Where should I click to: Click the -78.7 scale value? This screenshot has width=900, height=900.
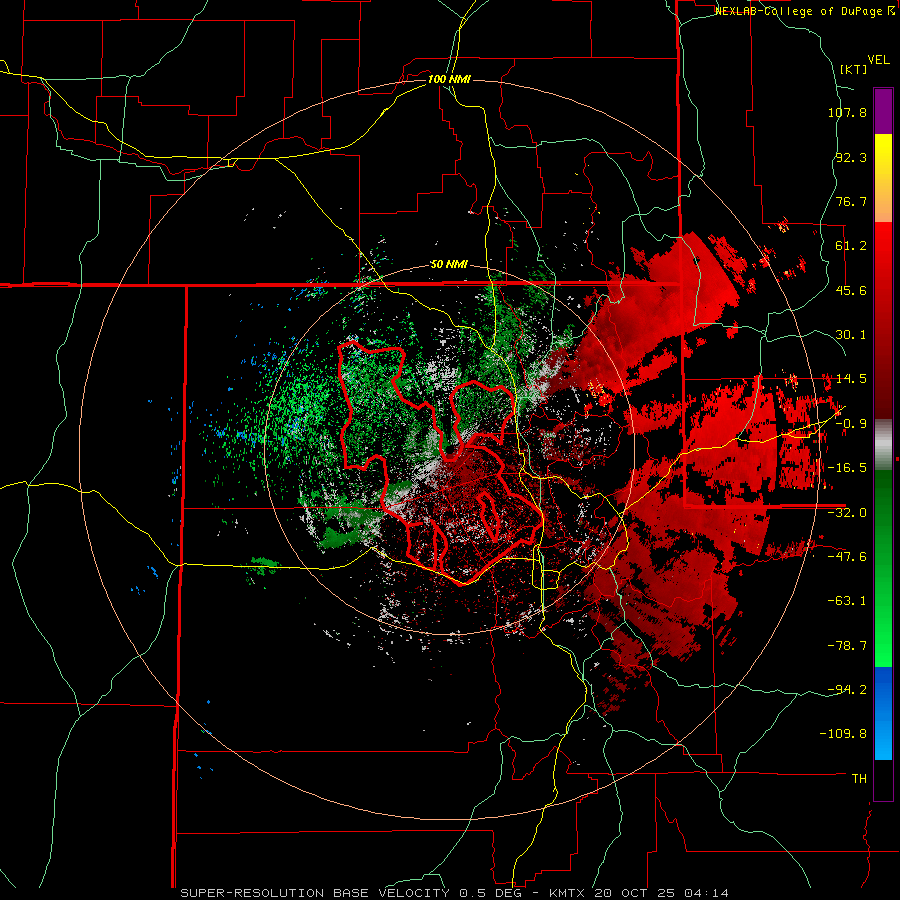pyautogui.click(x=847, y=646)
